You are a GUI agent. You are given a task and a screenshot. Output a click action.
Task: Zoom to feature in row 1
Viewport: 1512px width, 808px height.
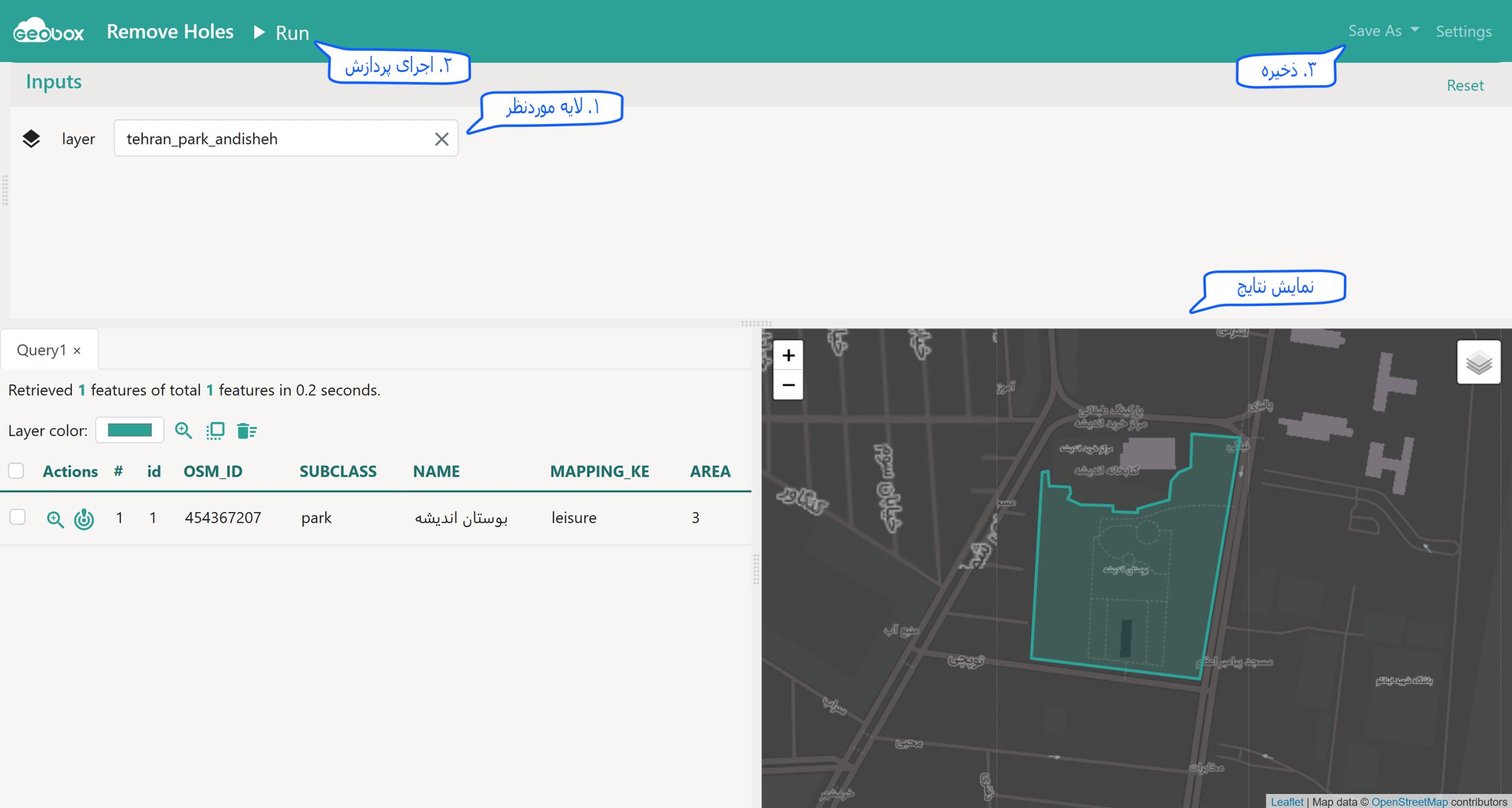click(x=55, y=519)
